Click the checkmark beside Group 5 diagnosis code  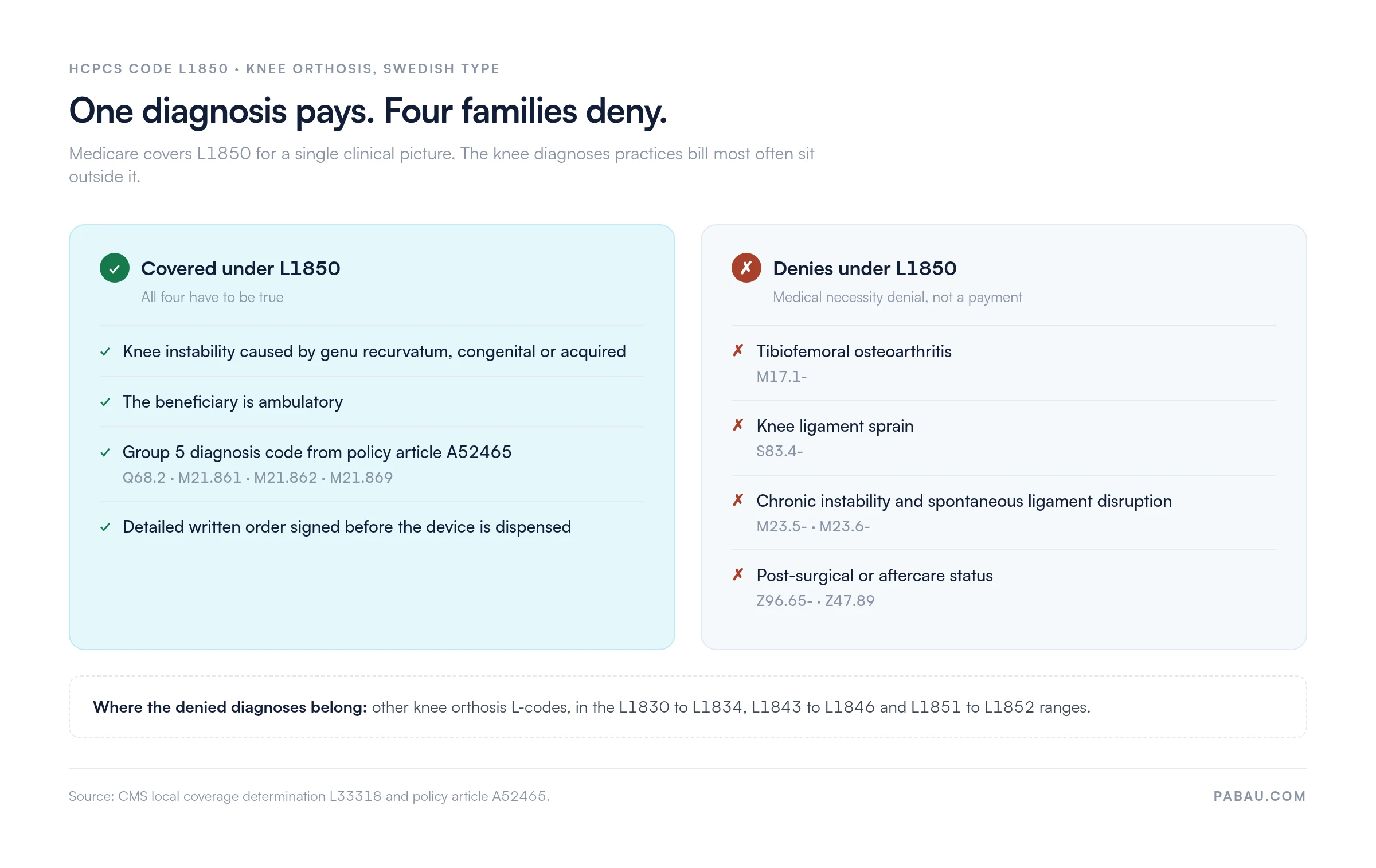point(105,452)
